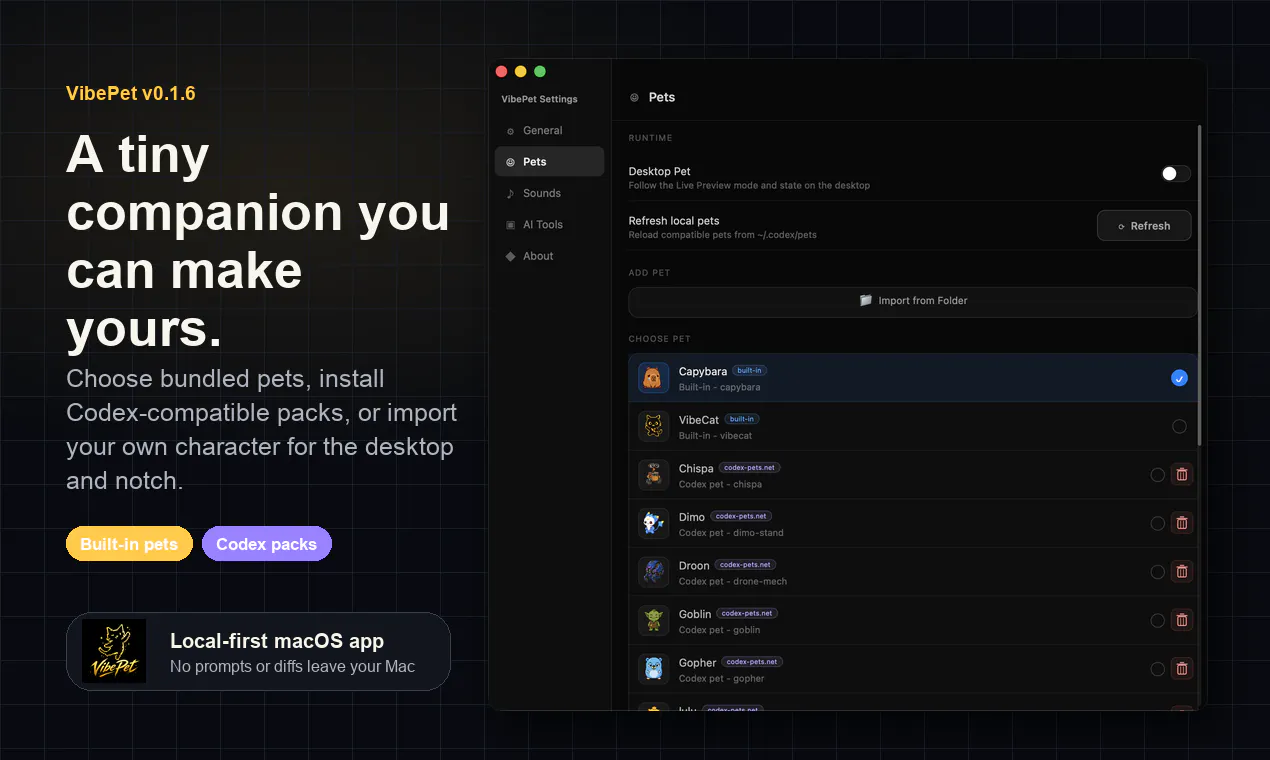Open the General settings section
Screen dimensions: 1270x760
point(549,130)
